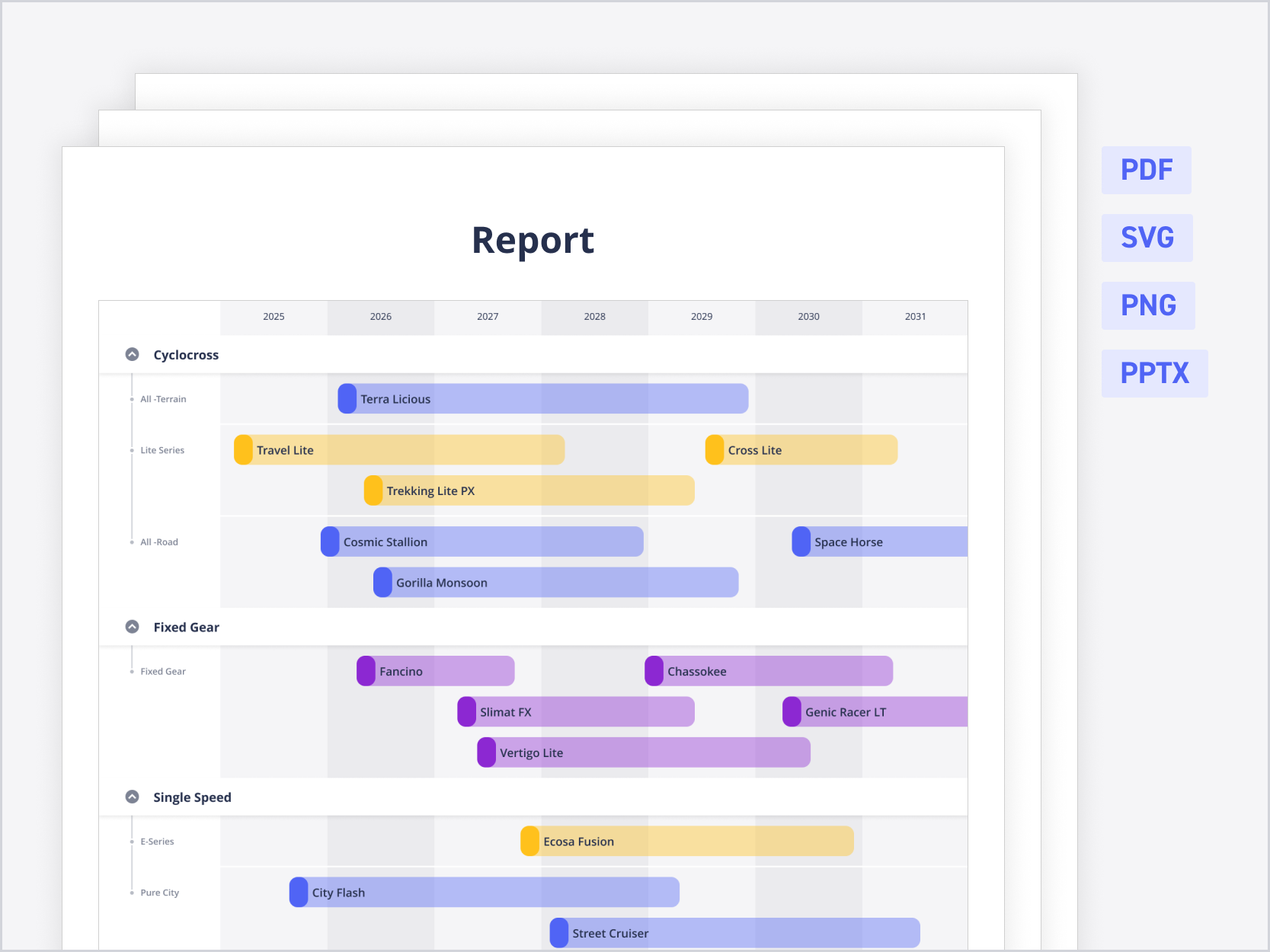Click the 2025 year column header
The width and height of the screenshot is (1270, 952).
click(x=274, y=317)
